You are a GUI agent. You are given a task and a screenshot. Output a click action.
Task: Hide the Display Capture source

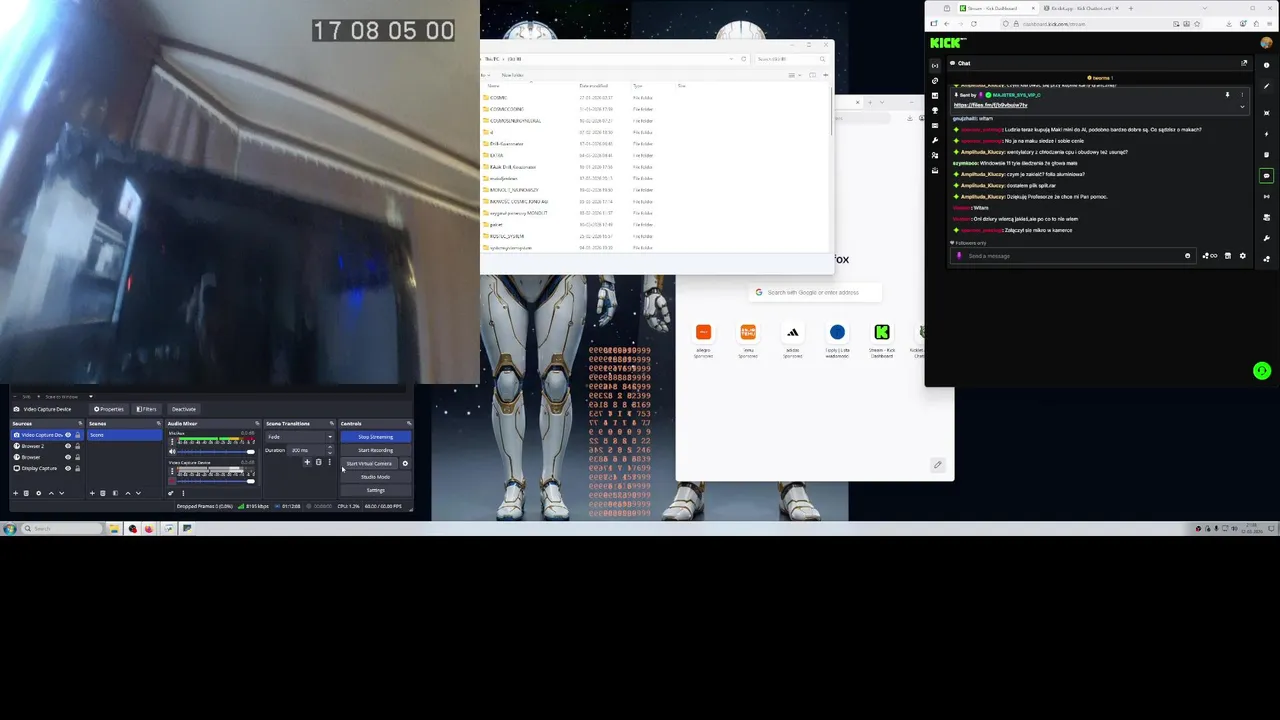tap(68, 468)
